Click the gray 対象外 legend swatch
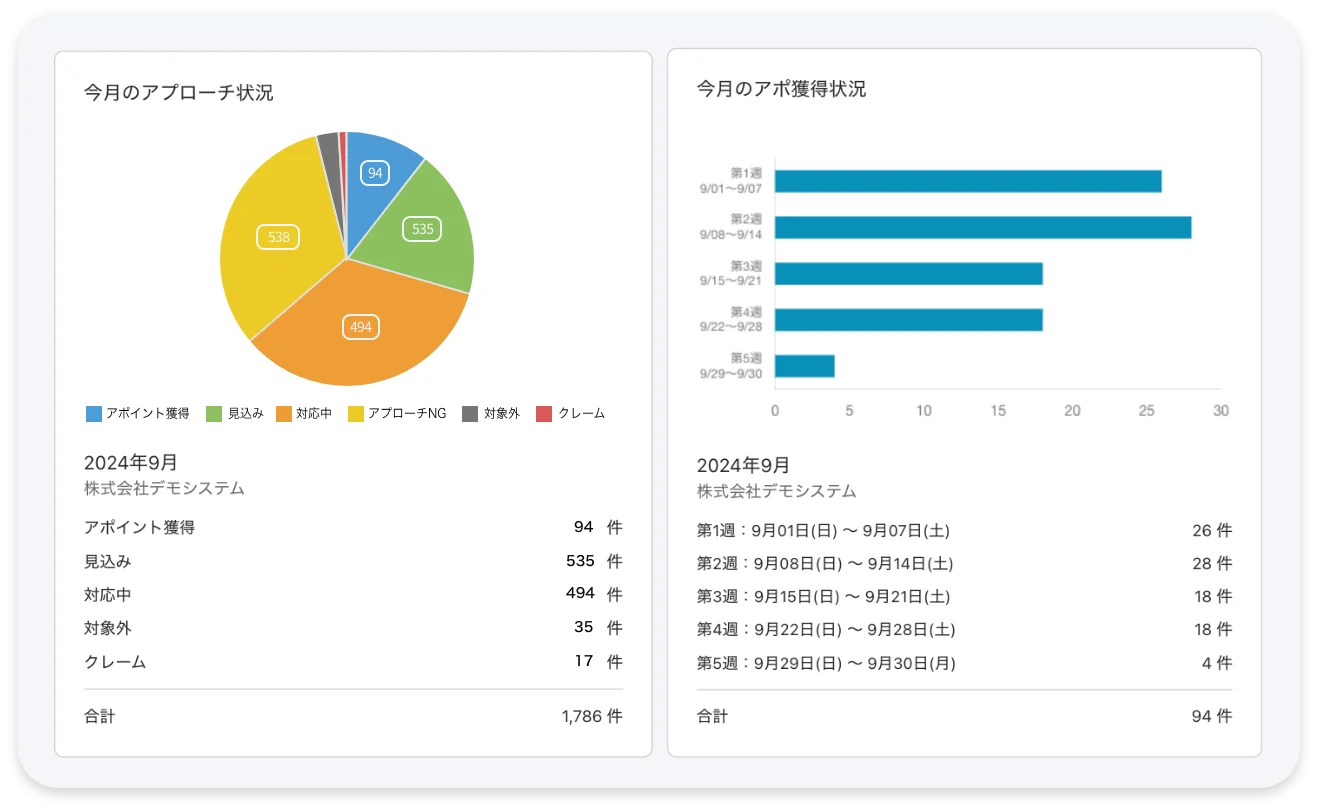This screenshot has width=1318, height=812. point(470,414)
